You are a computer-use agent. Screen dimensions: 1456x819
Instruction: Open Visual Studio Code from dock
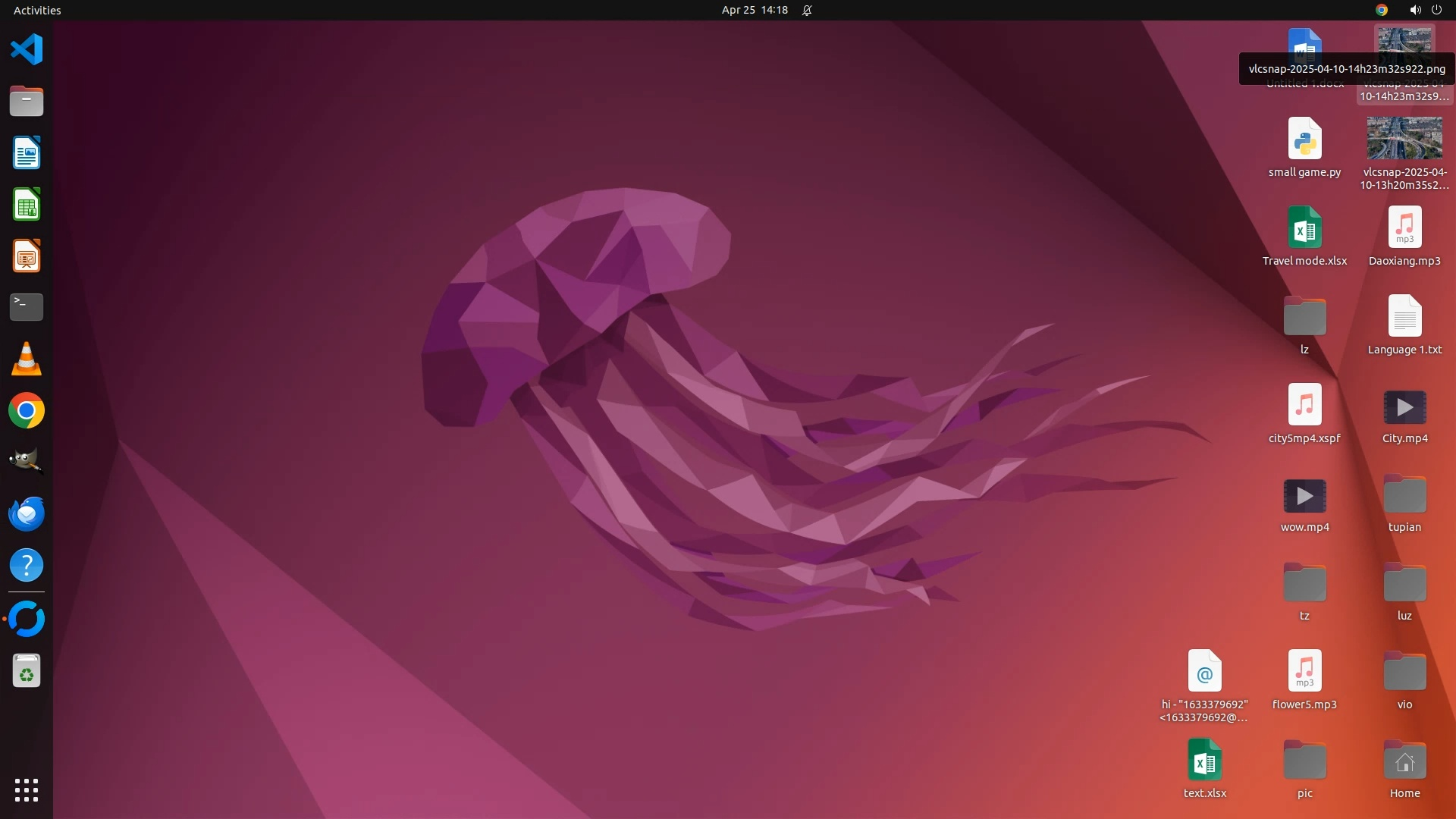27,50
